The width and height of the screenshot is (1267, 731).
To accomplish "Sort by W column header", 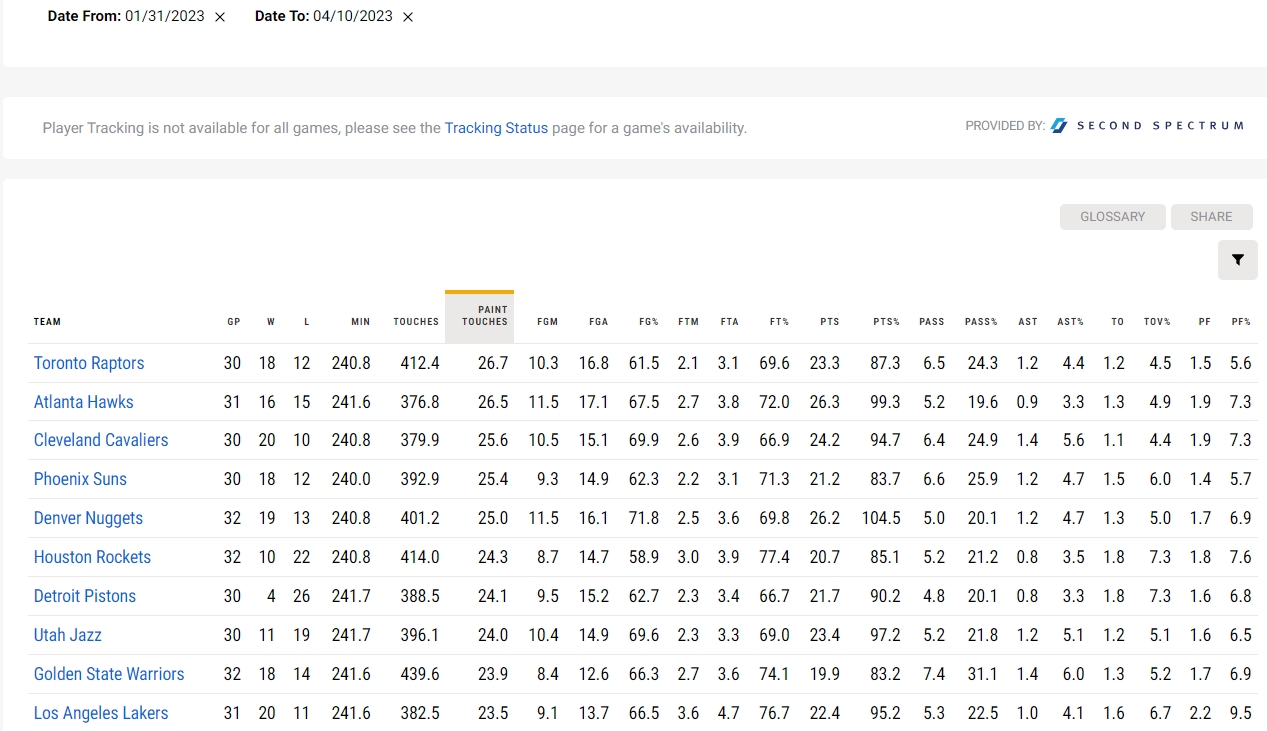I will [271, 322].
